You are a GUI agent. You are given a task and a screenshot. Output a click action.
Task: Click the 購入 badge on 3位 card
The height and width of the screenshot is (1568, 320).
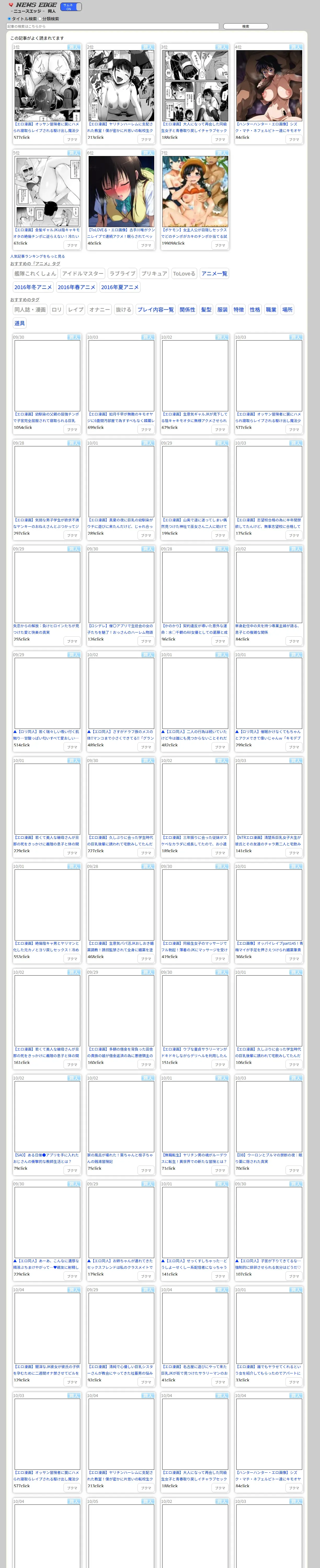click(x=221, y=47)
